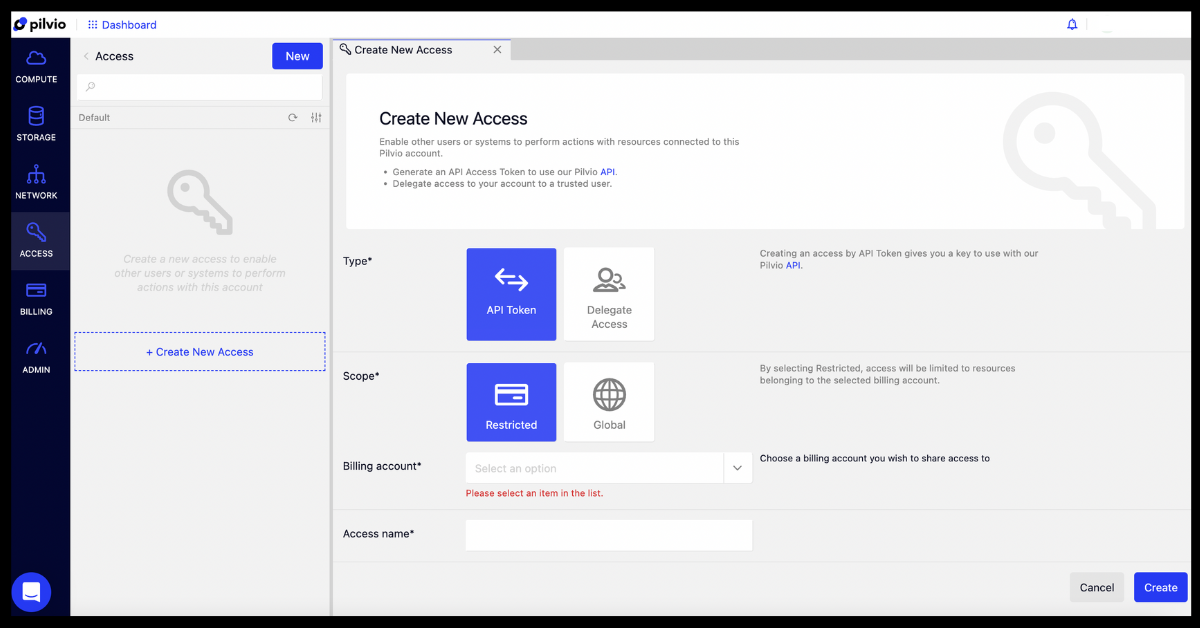Open the Admin section in sidebar
Screen dimensions: 1200x628
click(x=36, y=356)
